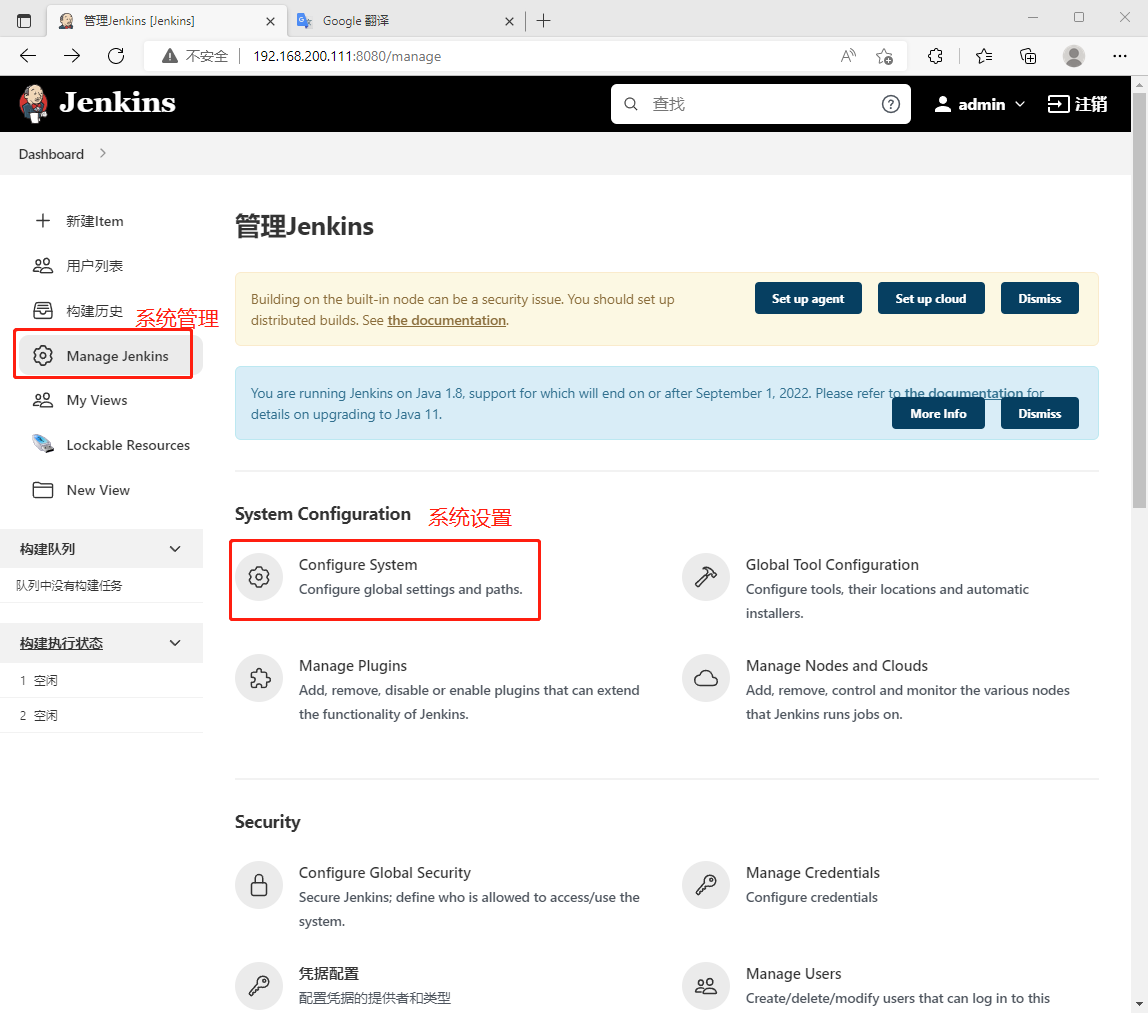
Task: Switch to the 管理Jenkins browser tab
Action: [165, 20]
